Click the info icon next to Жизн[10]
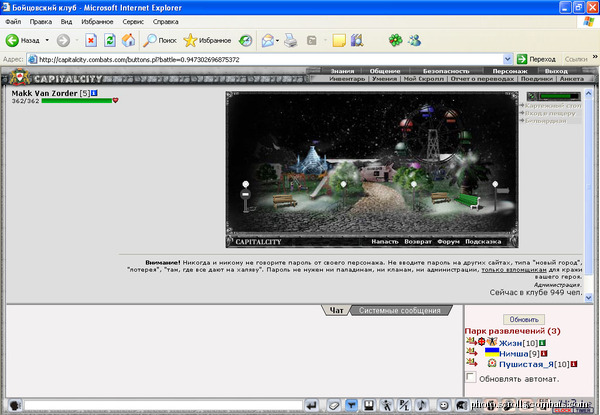The height and width of the screenshot is (415, 600). point(542,343)
